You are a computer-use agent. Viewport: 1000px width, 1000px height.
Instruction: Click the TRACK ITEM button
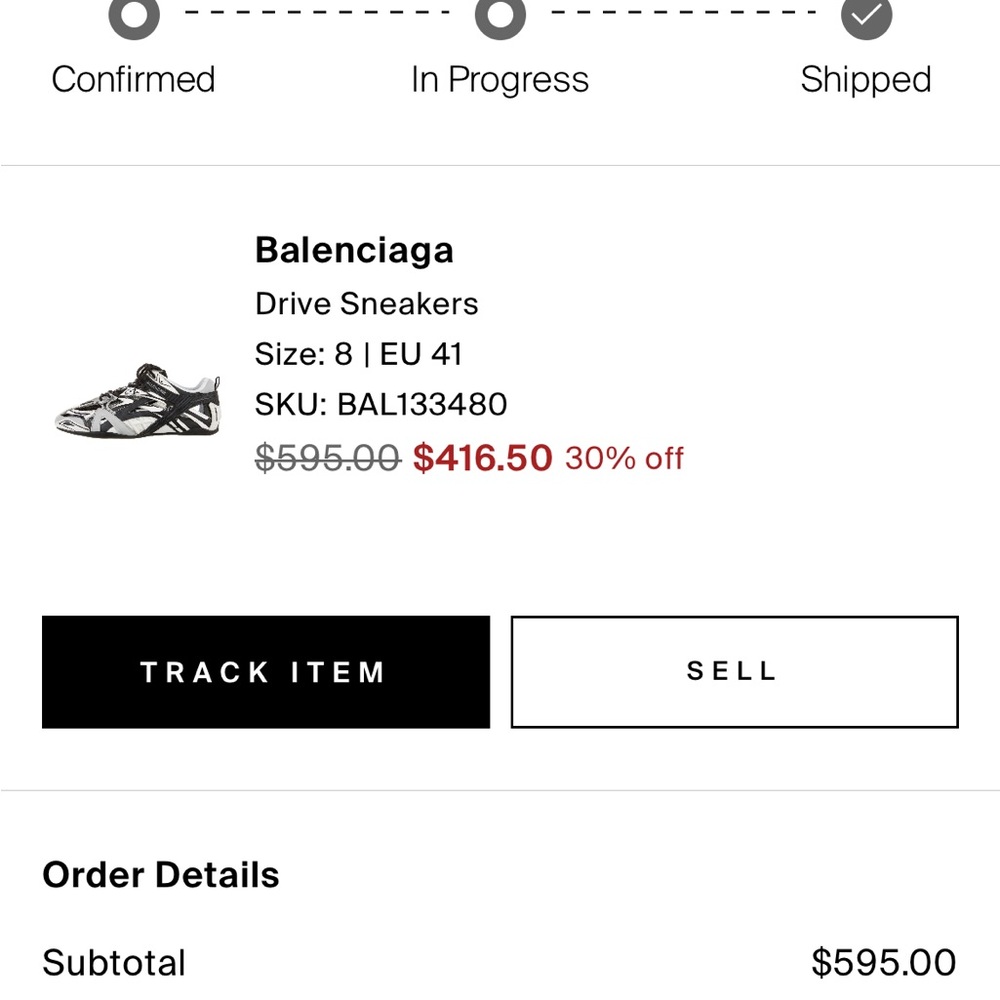click(266, 672)
